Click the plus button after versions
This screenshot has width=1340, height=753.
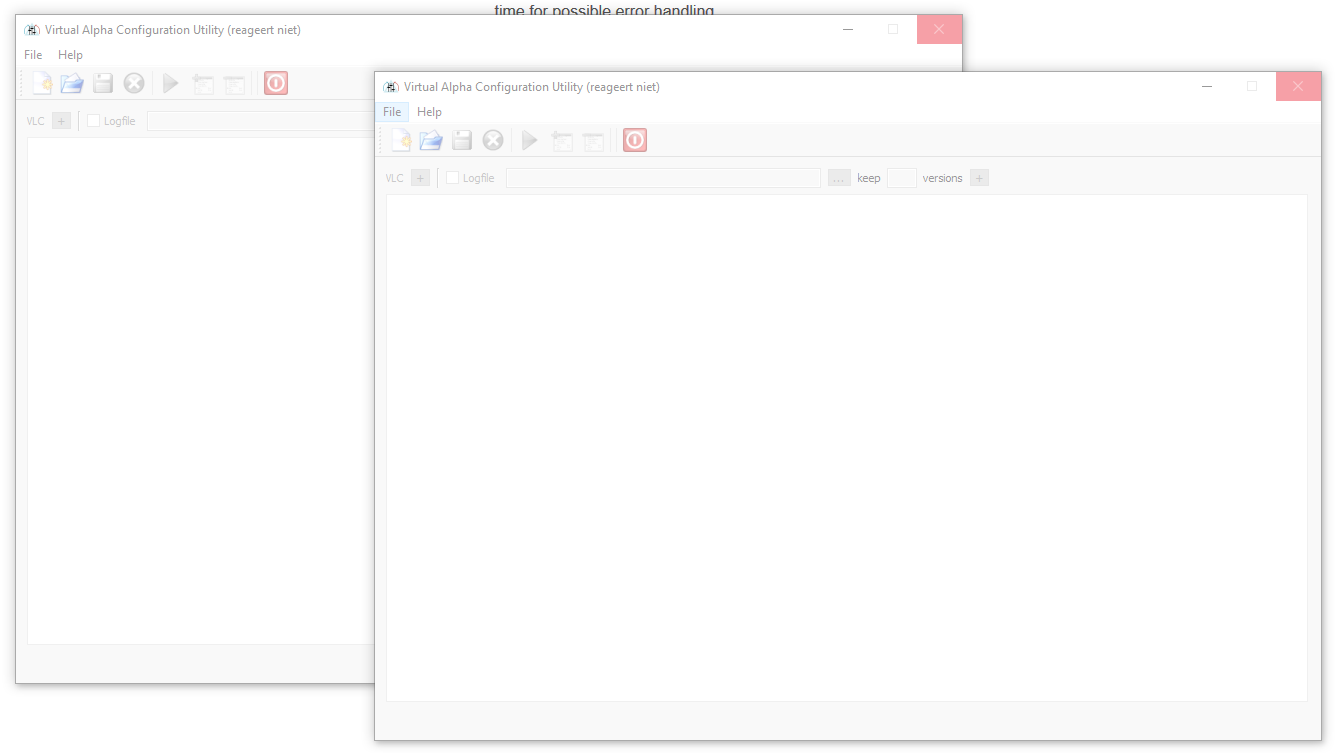coord(980,178)
